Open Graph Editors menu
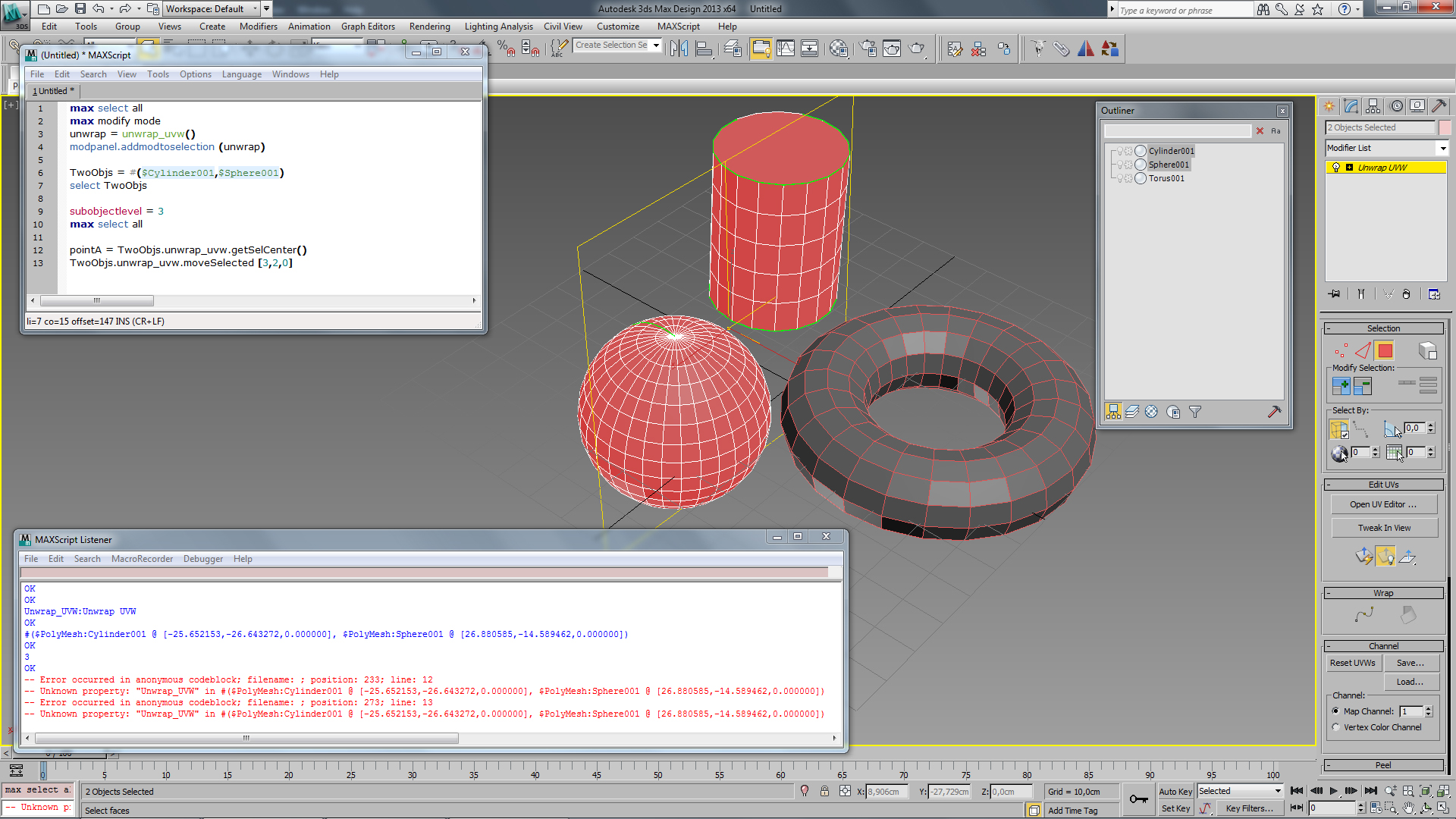This screenshot has height=819, width=1456. (368, 27)
